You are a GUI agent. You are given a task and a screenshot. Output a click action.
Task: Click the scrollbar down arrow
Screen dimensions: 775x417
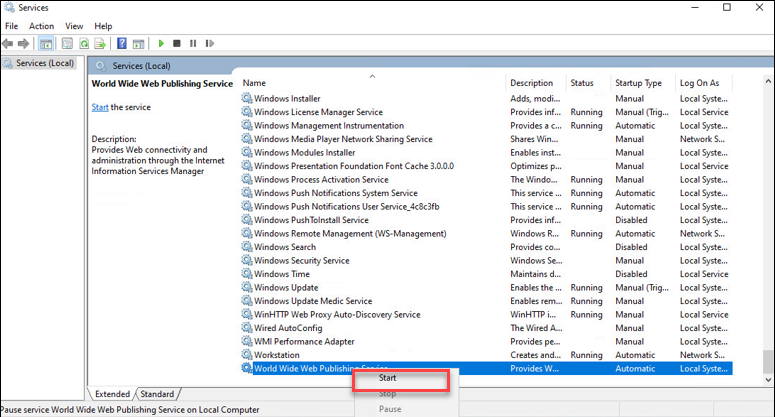tap(768, 379)
